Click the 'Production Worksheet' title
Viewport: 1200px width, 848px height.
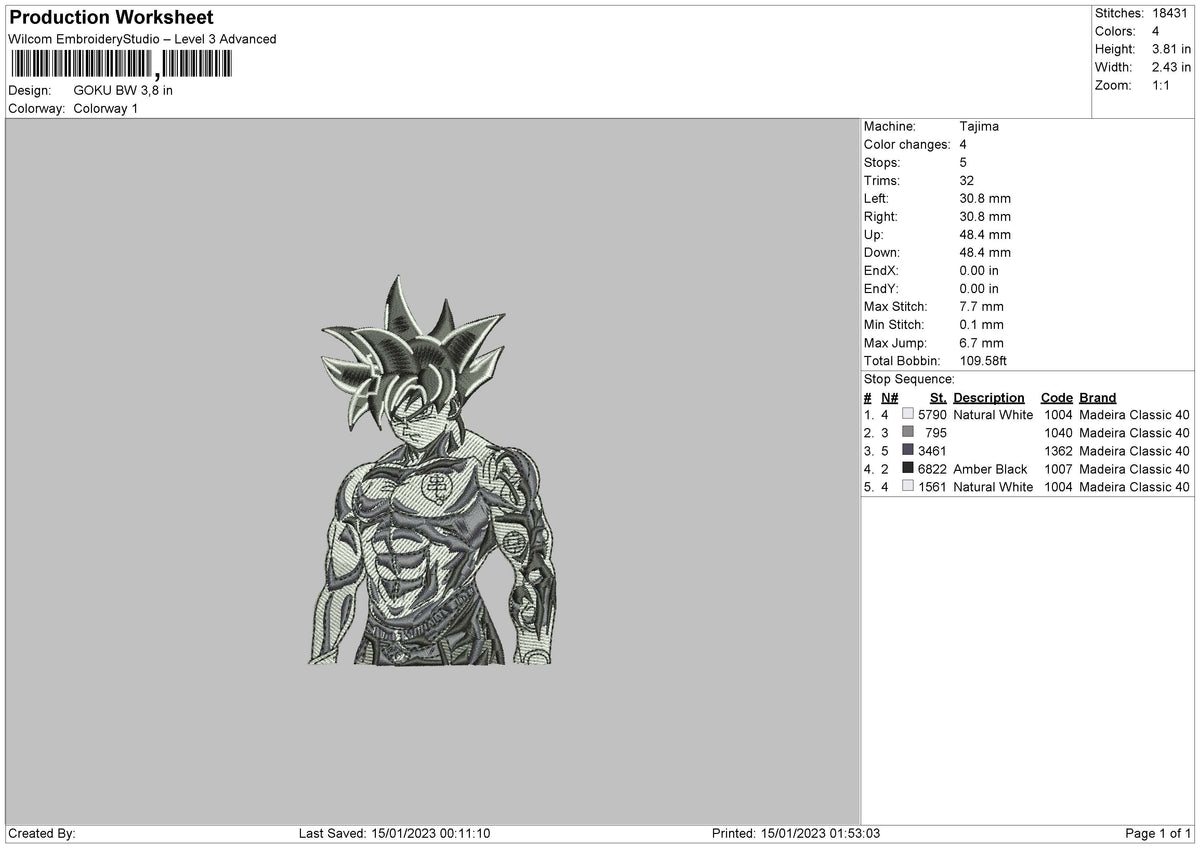coord(111,18)
